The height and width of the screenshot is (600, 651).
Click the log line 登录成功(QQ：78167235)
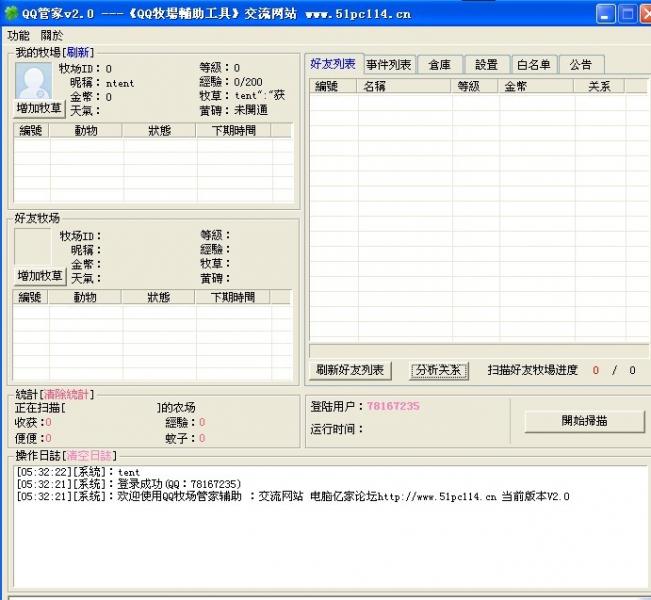(x=129, y=484)
